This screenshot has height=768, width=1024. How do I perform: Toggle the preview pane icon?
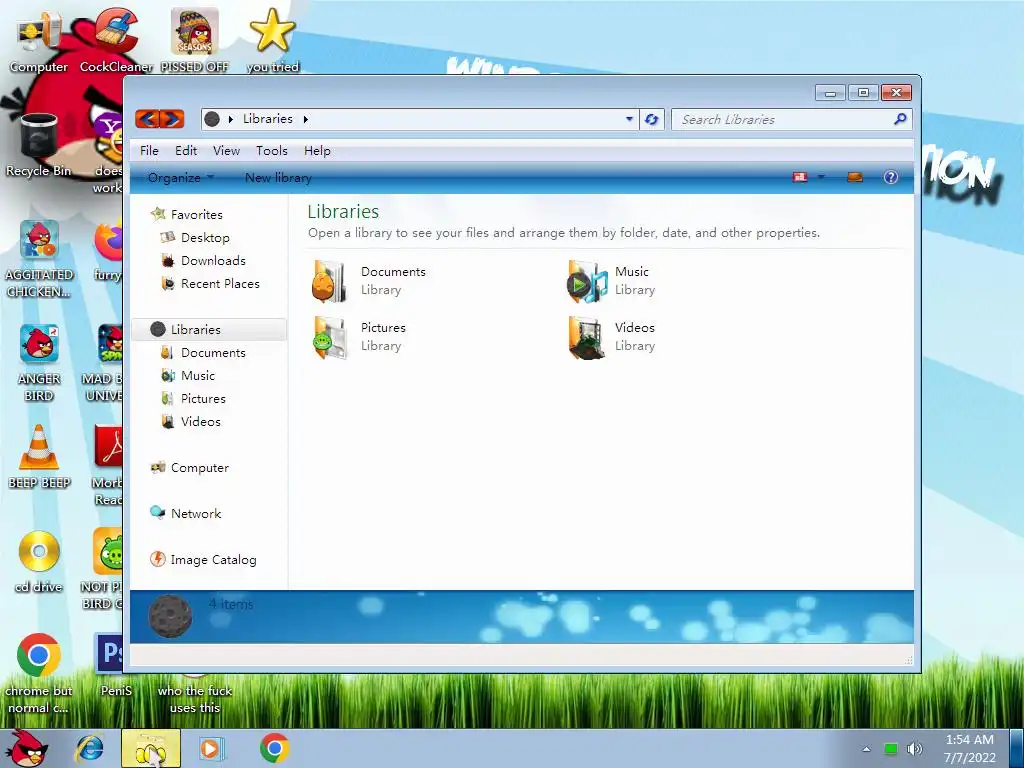[x=854, y=177]
